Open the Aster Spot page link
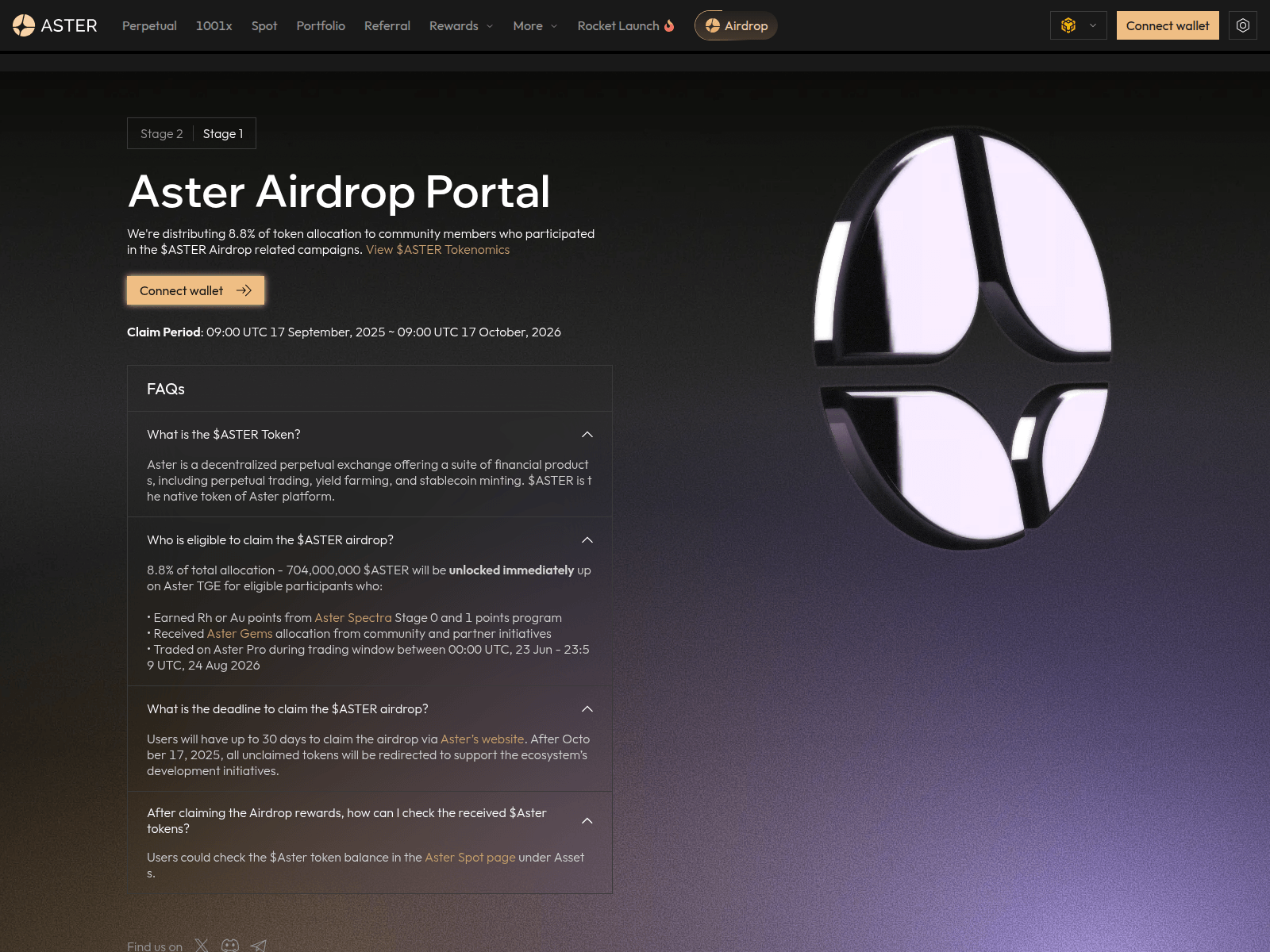 (470, 857)
